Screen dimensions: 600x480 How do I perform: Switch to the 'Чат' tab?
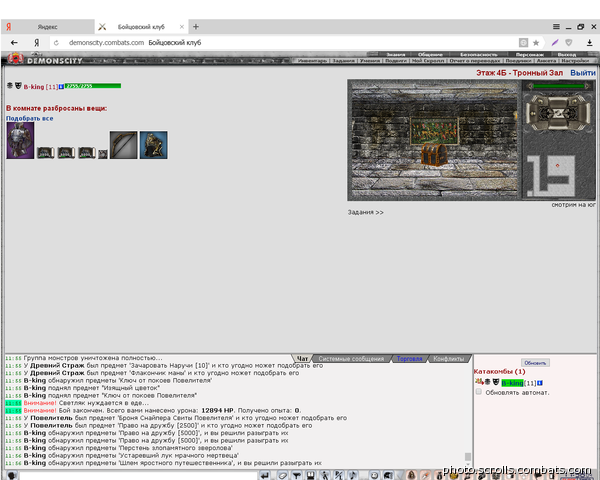point(302,359)
